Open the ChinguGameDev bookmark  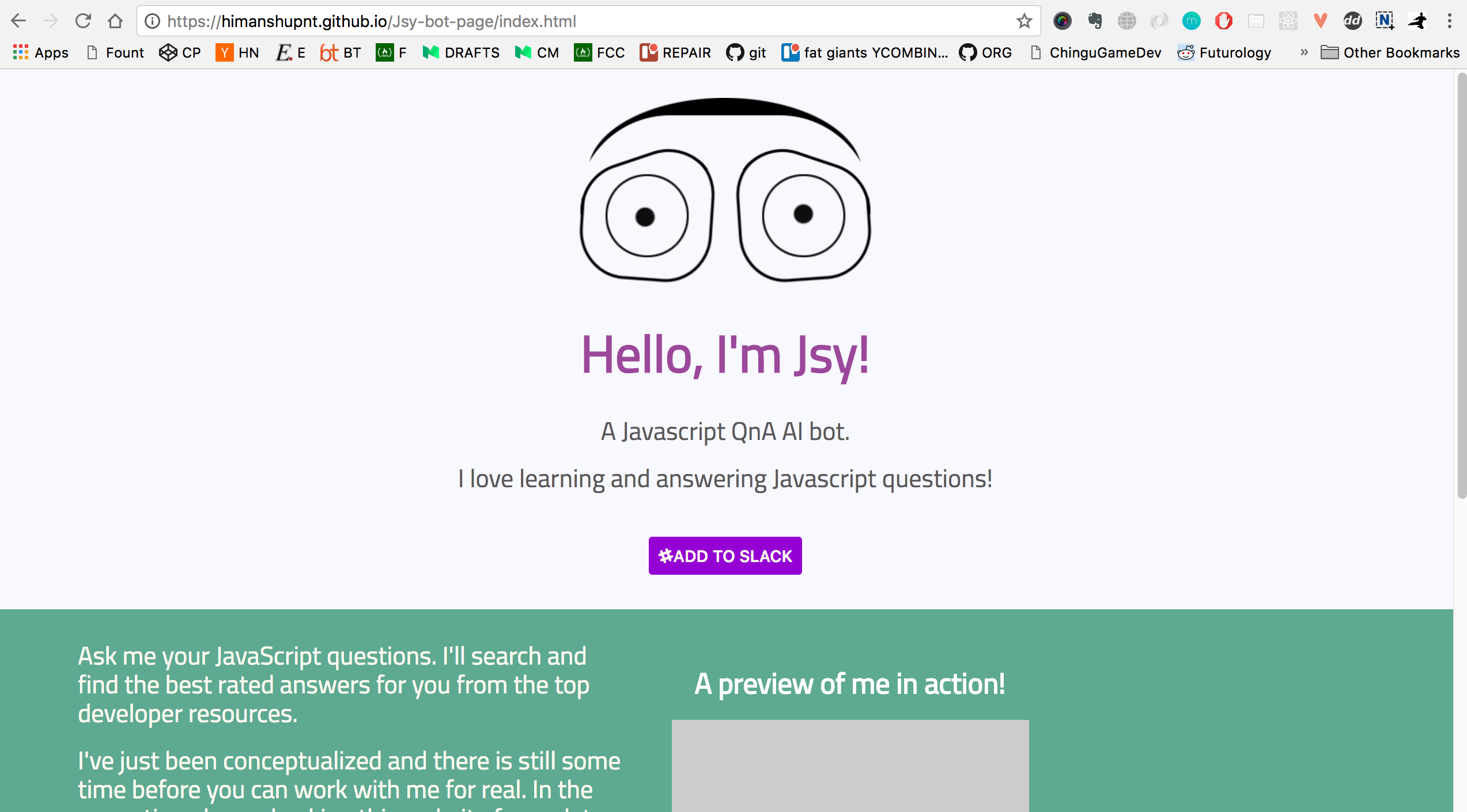[1095, 52]
